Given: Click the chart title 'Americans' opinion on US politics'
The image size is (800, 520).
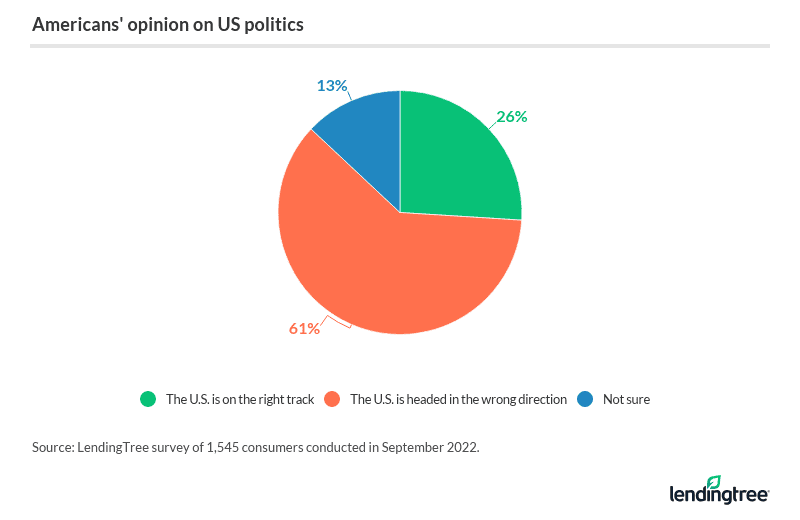Looking at the screenshot, I should (x=168, y=24).
